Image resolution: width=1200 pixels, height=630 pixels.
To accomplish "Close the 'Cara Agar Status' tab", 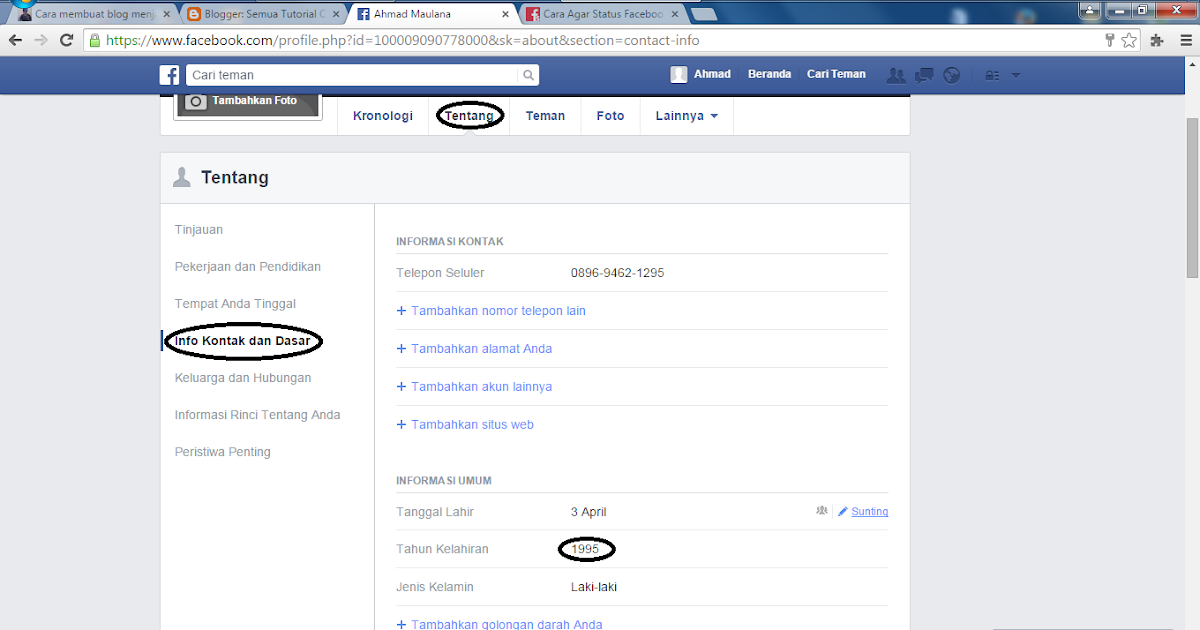I will pyautogui.click(x=675, y=15).
